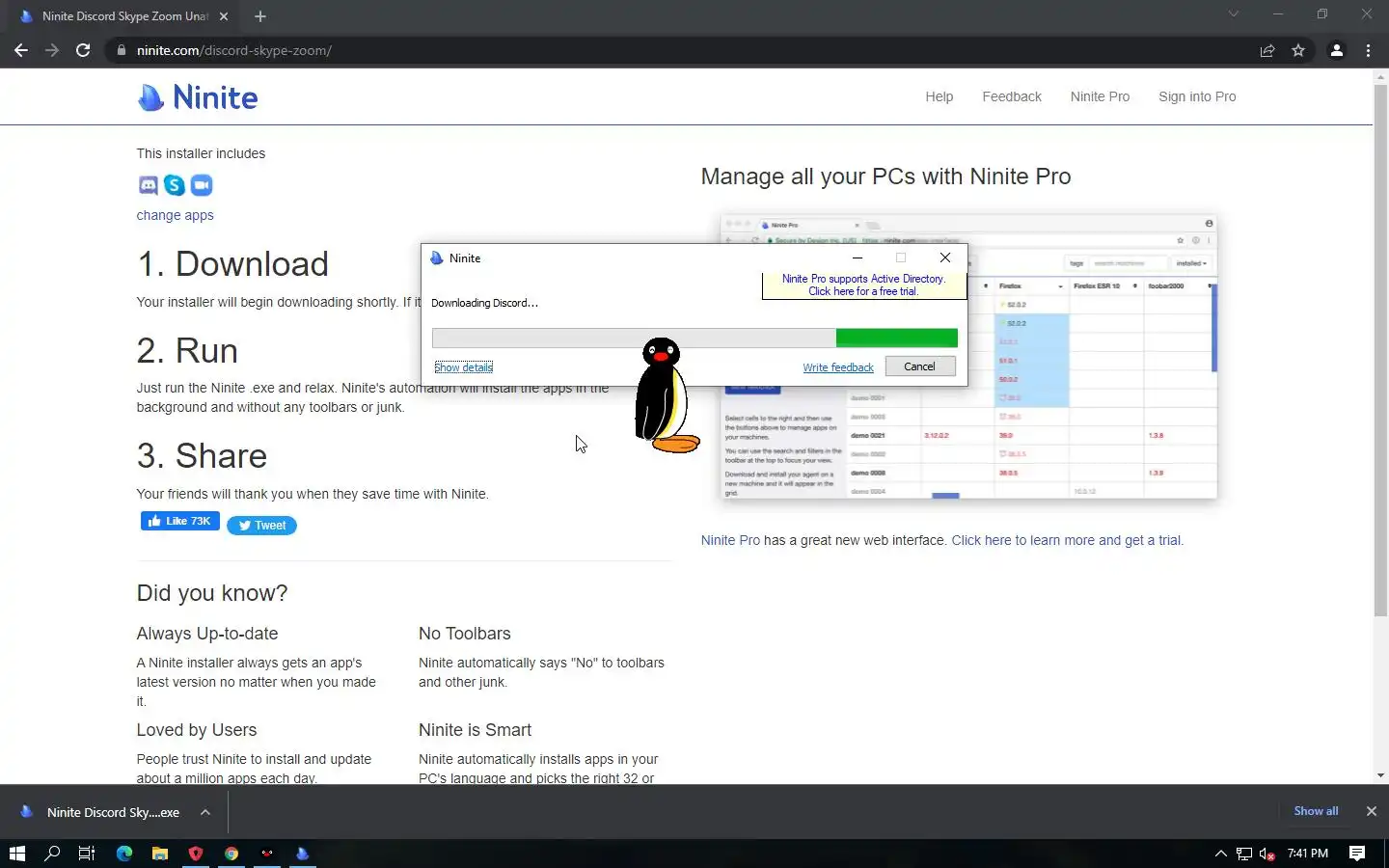The width and height of the screenshot is (1389, 868).
Task: Open a new browser tab
Action: point(260,16)
